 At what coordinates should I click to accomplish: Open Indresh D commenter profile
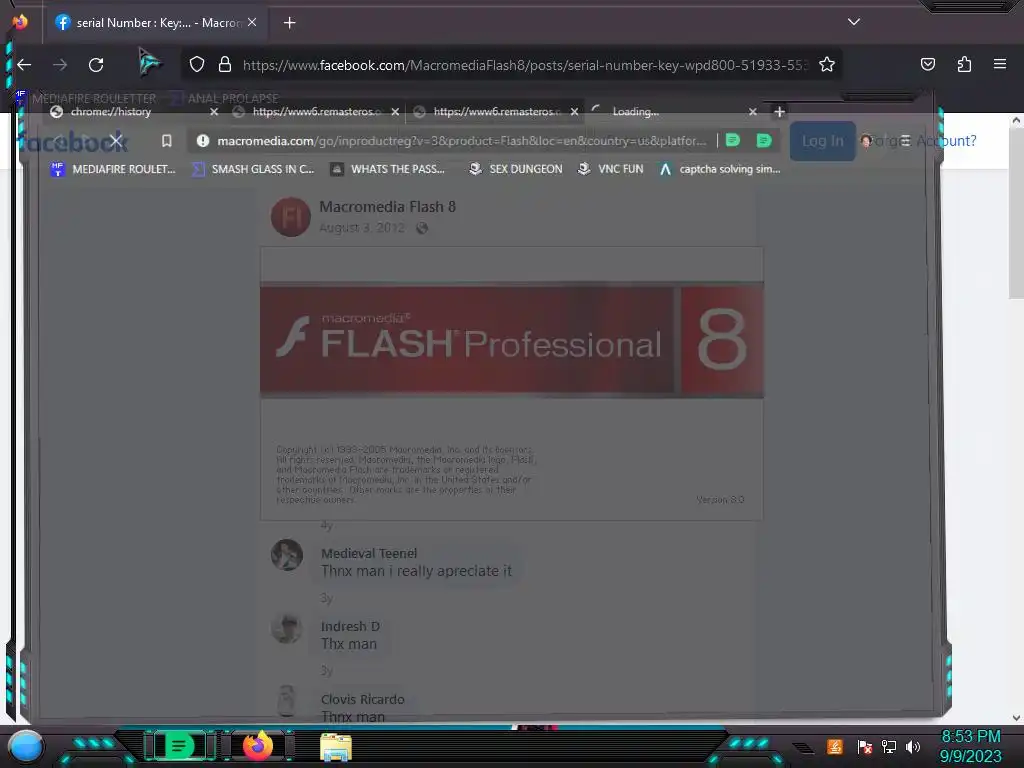350,626
